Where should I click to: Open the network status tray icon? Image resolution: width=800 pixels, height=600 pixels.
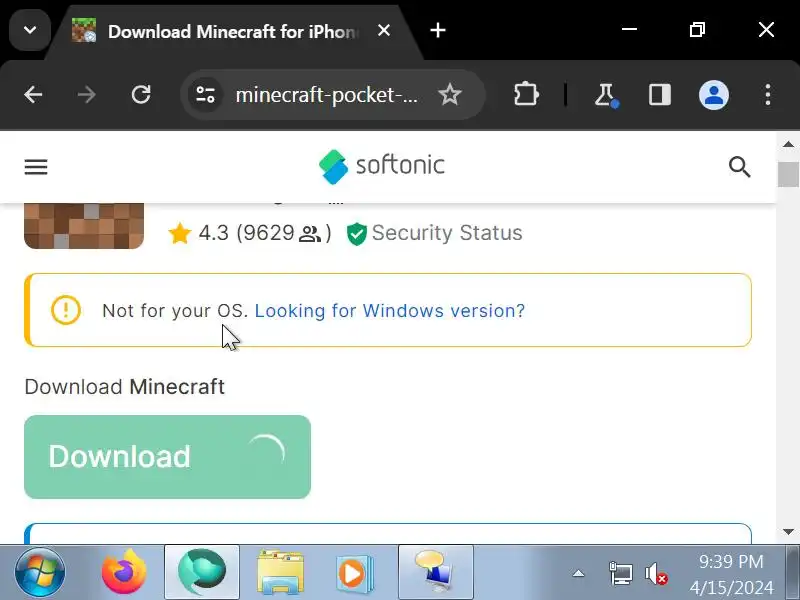(620, 573)
